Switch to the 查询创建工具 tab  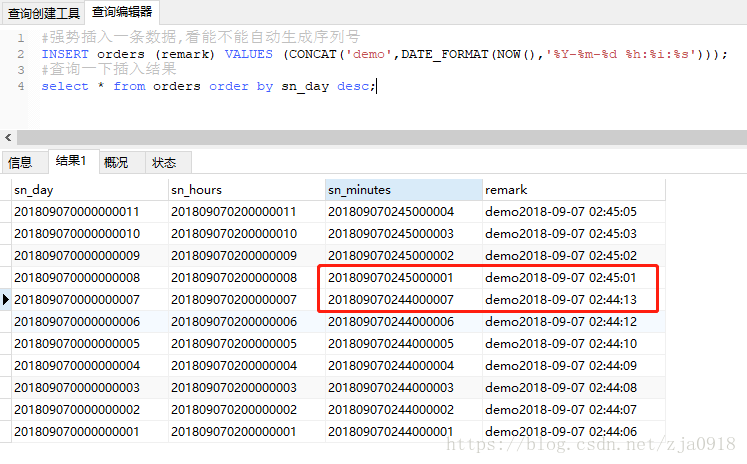pyautogui.click(x=43, y=13)
